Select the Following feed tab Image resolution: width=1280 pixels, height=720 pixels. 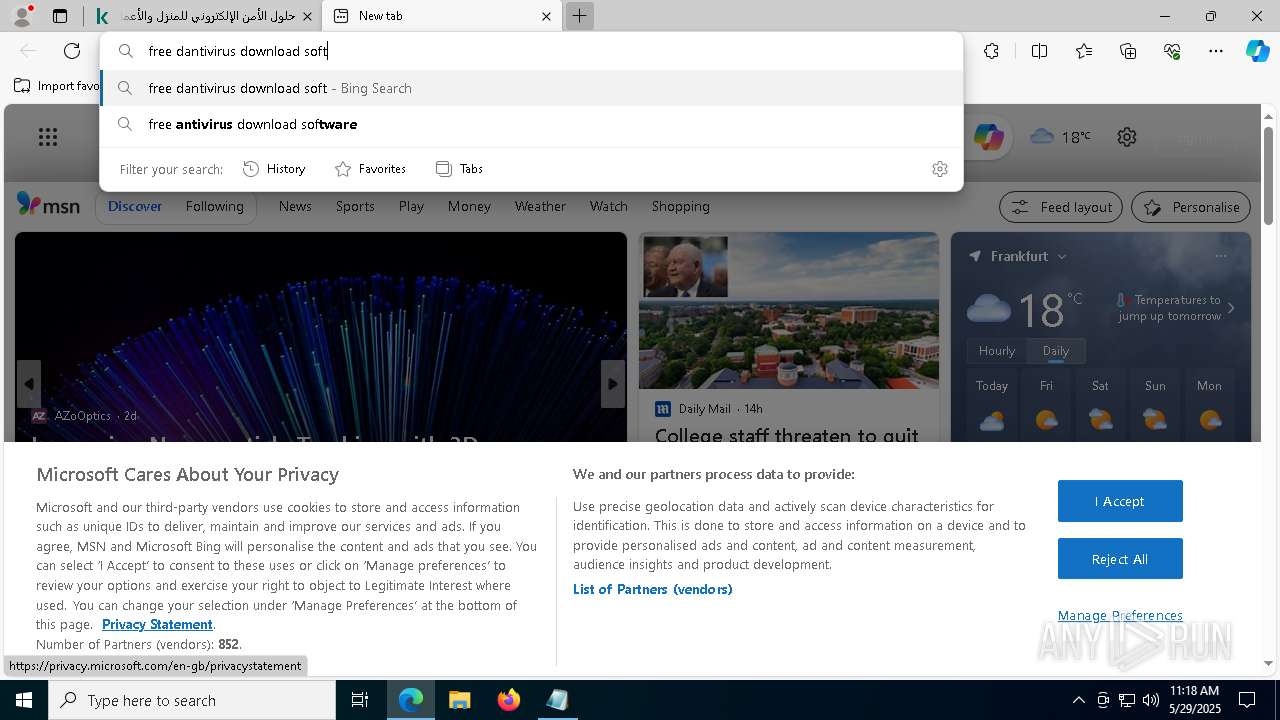tap(214, 206)
